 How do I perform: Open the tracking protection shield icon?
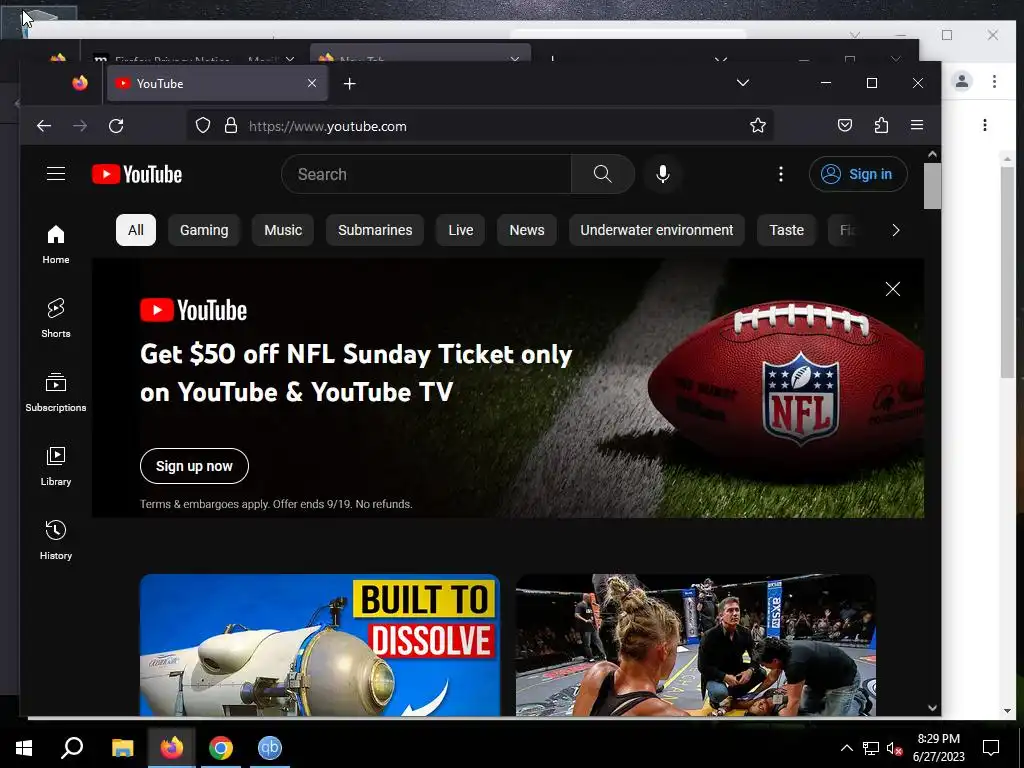pos(203,125)
